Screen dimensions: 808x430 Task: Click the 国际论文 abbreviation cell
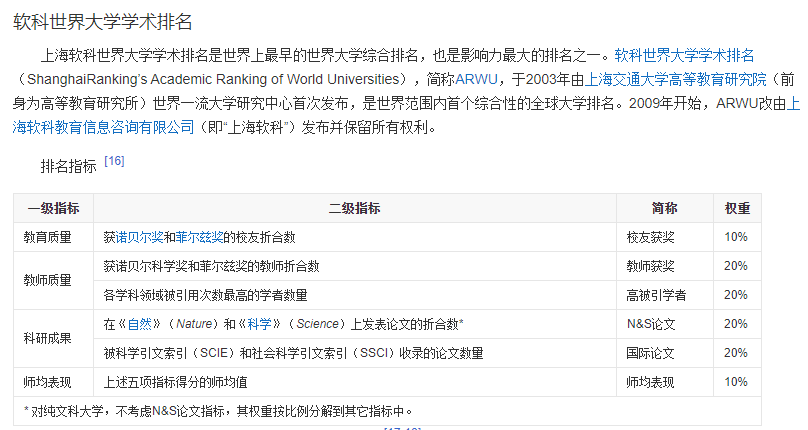(x=665, y=353)
